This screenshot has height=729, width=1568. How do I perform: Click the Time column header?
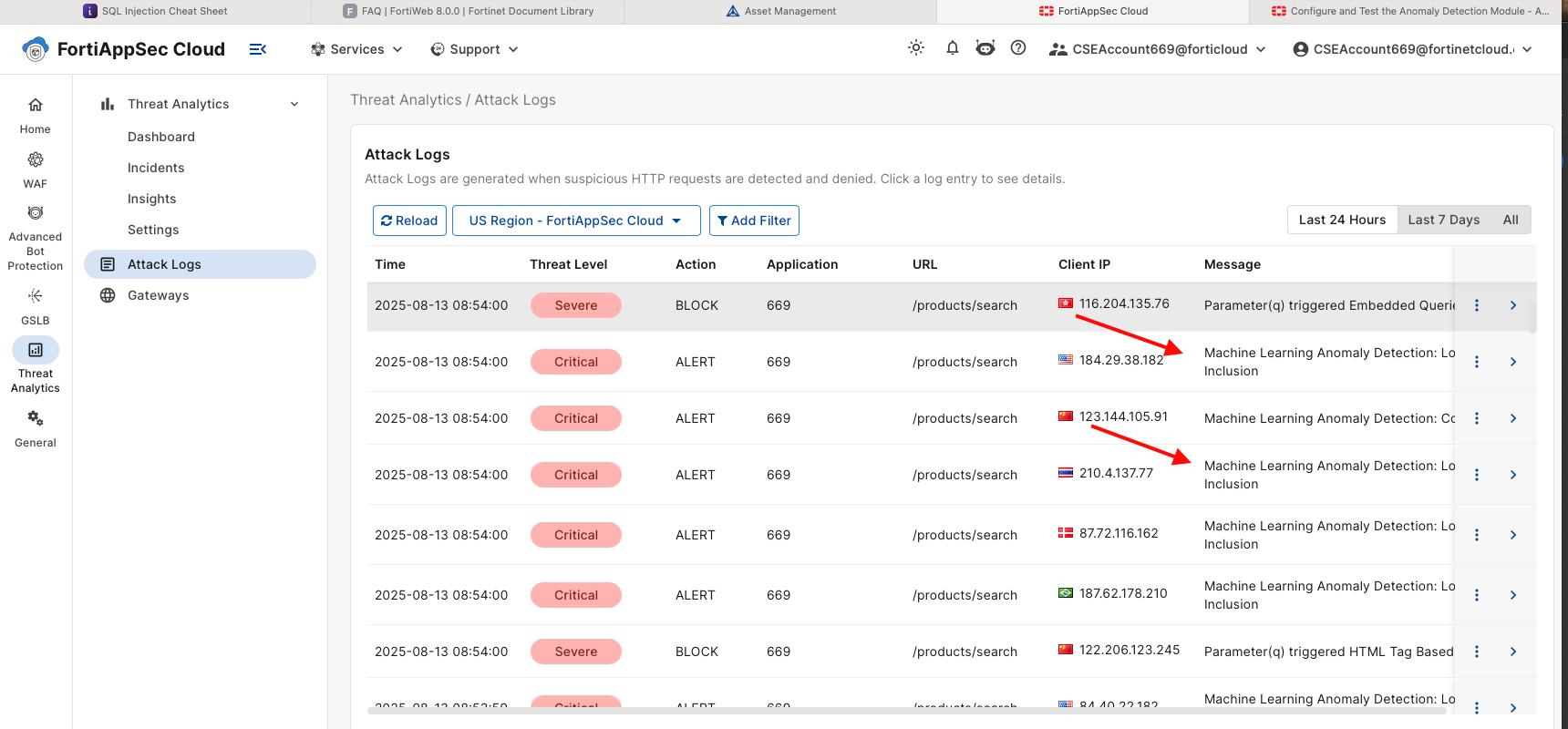click(390, 264)
